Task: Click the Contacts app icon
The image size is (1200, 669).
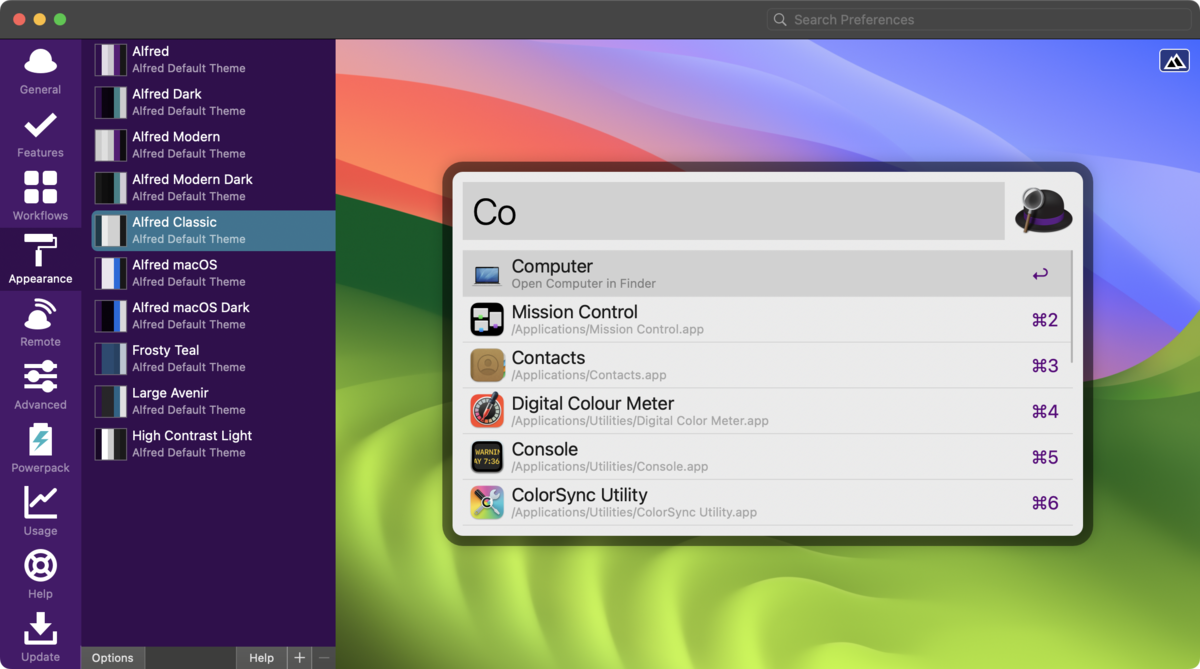Action: click(487, 365)
